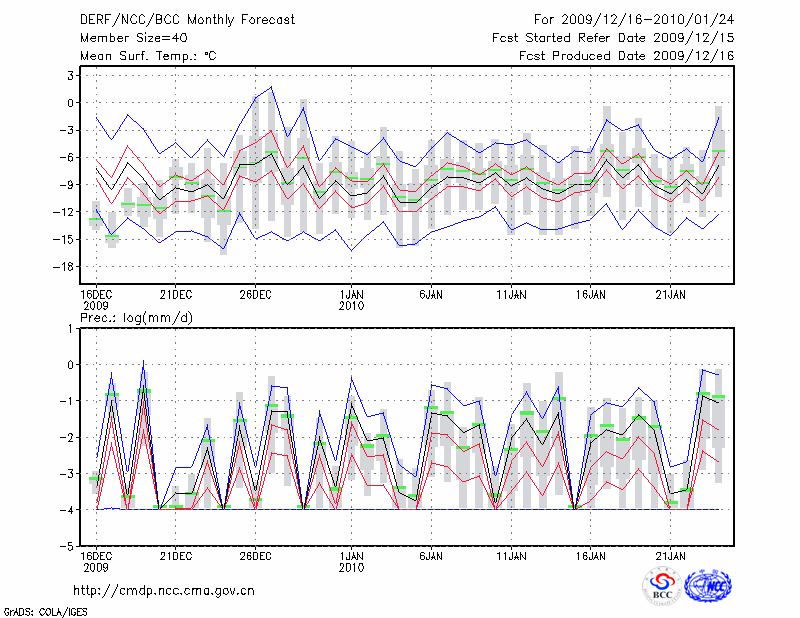
Task: Open the cmdp.ncc.cma.gov.cn URL link
Action: 164,590
